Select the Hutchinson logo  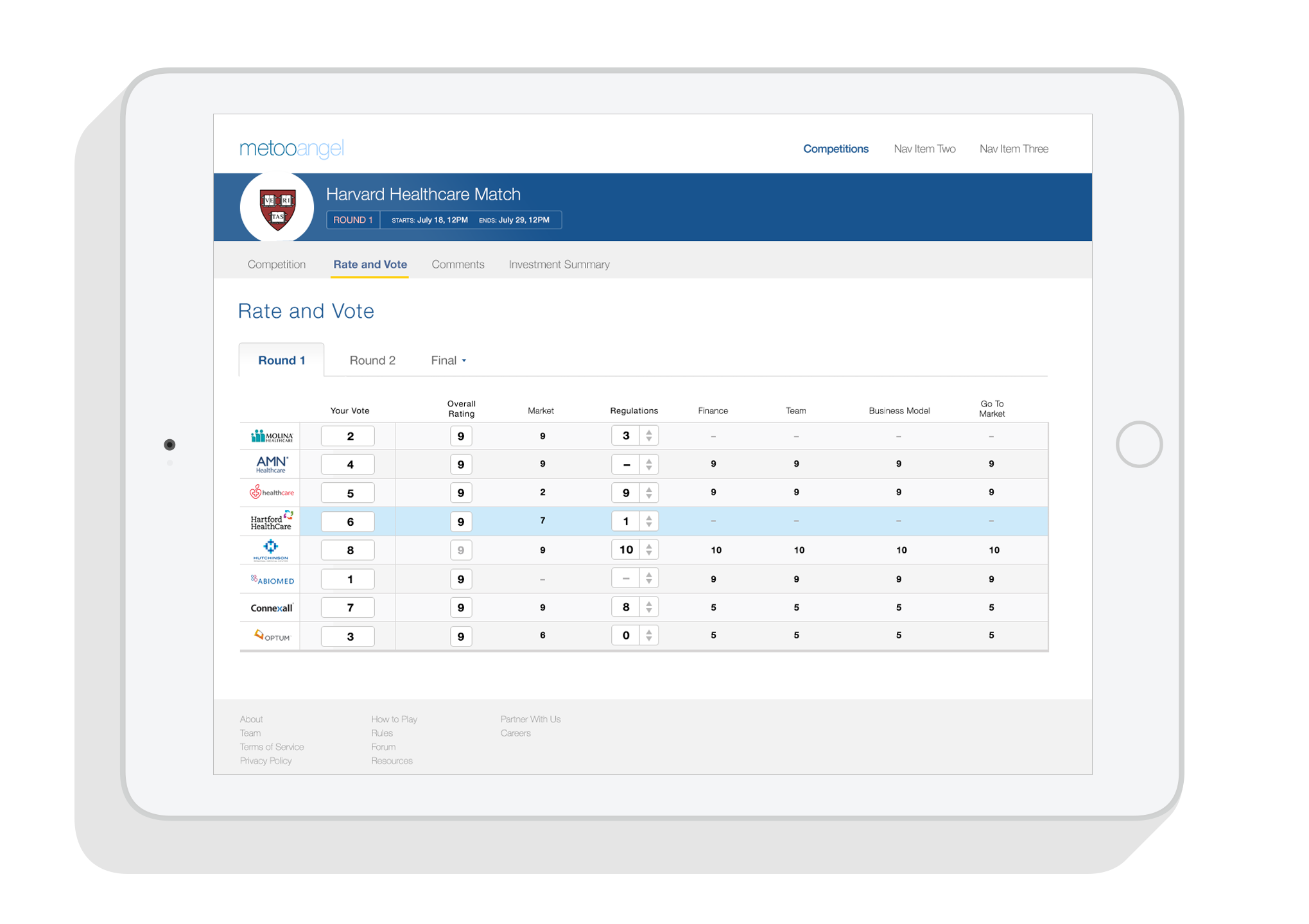[x=270, y=550]
